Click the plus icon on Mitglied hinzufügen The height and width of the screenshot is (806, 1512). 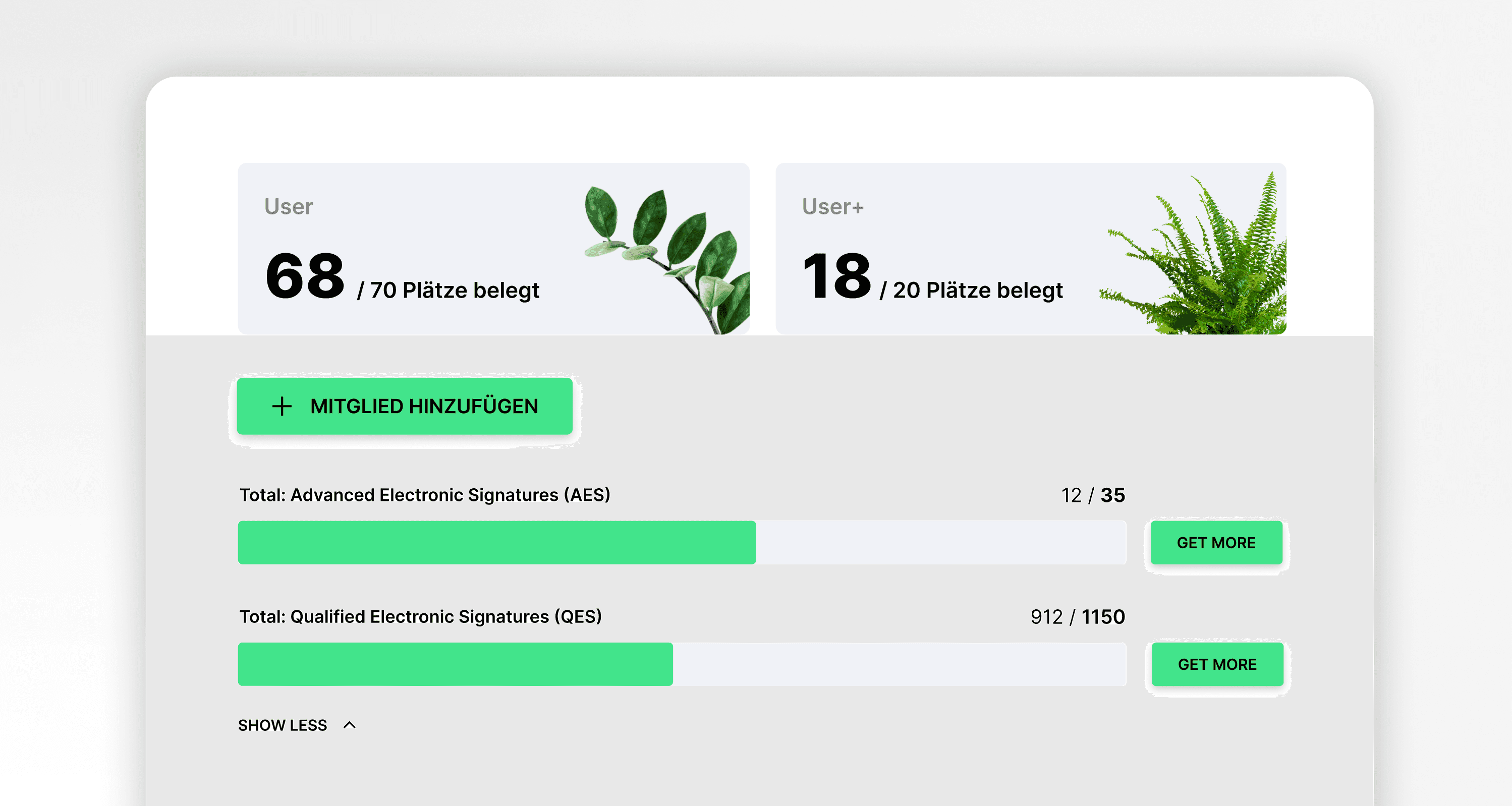coord(282,406)
